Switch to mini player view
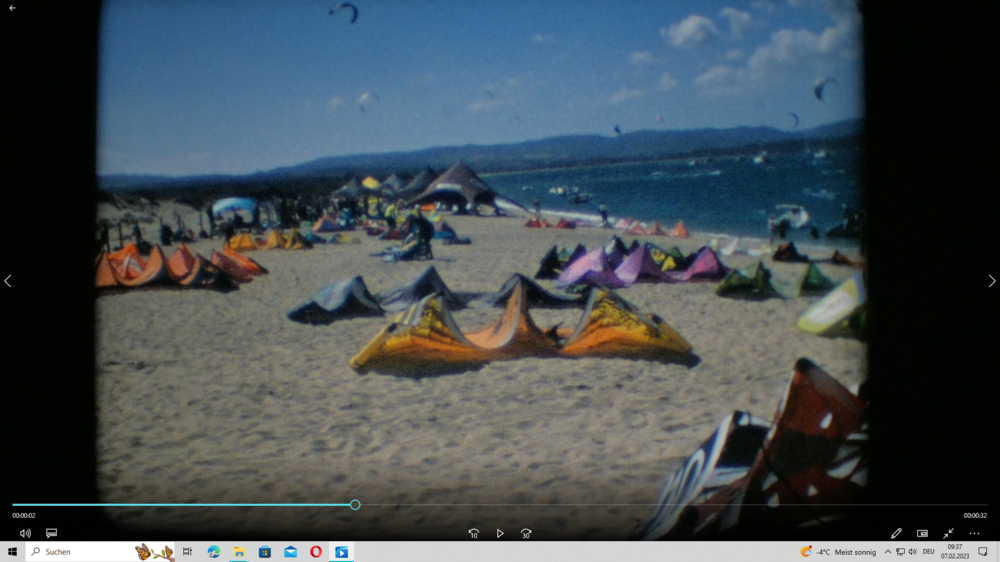Viewport: 1000px width, 562px height. [922, 534]
